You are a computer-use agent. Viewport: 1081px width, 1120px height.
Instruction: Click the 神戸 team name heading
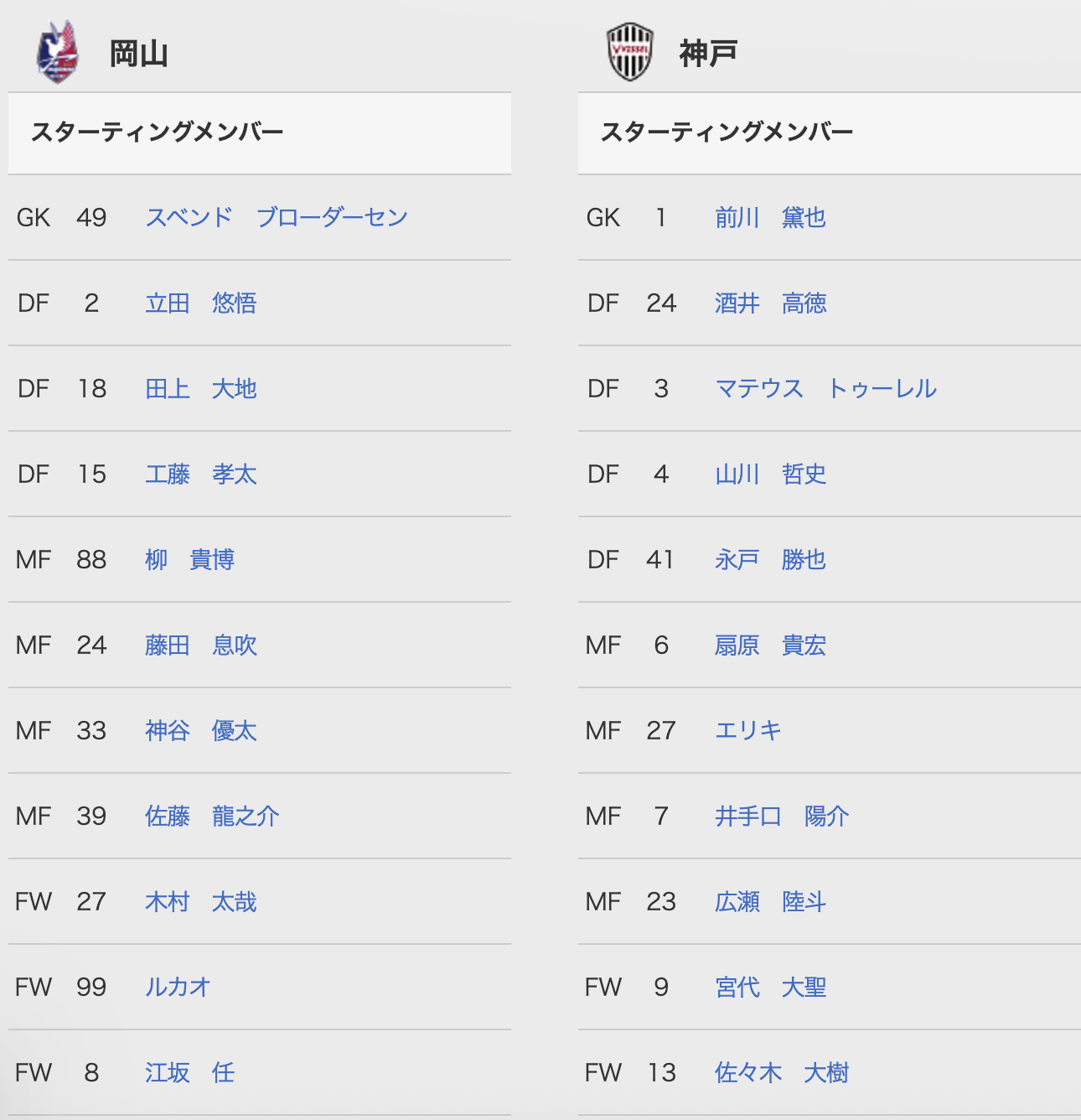click(x=708, y=54)
